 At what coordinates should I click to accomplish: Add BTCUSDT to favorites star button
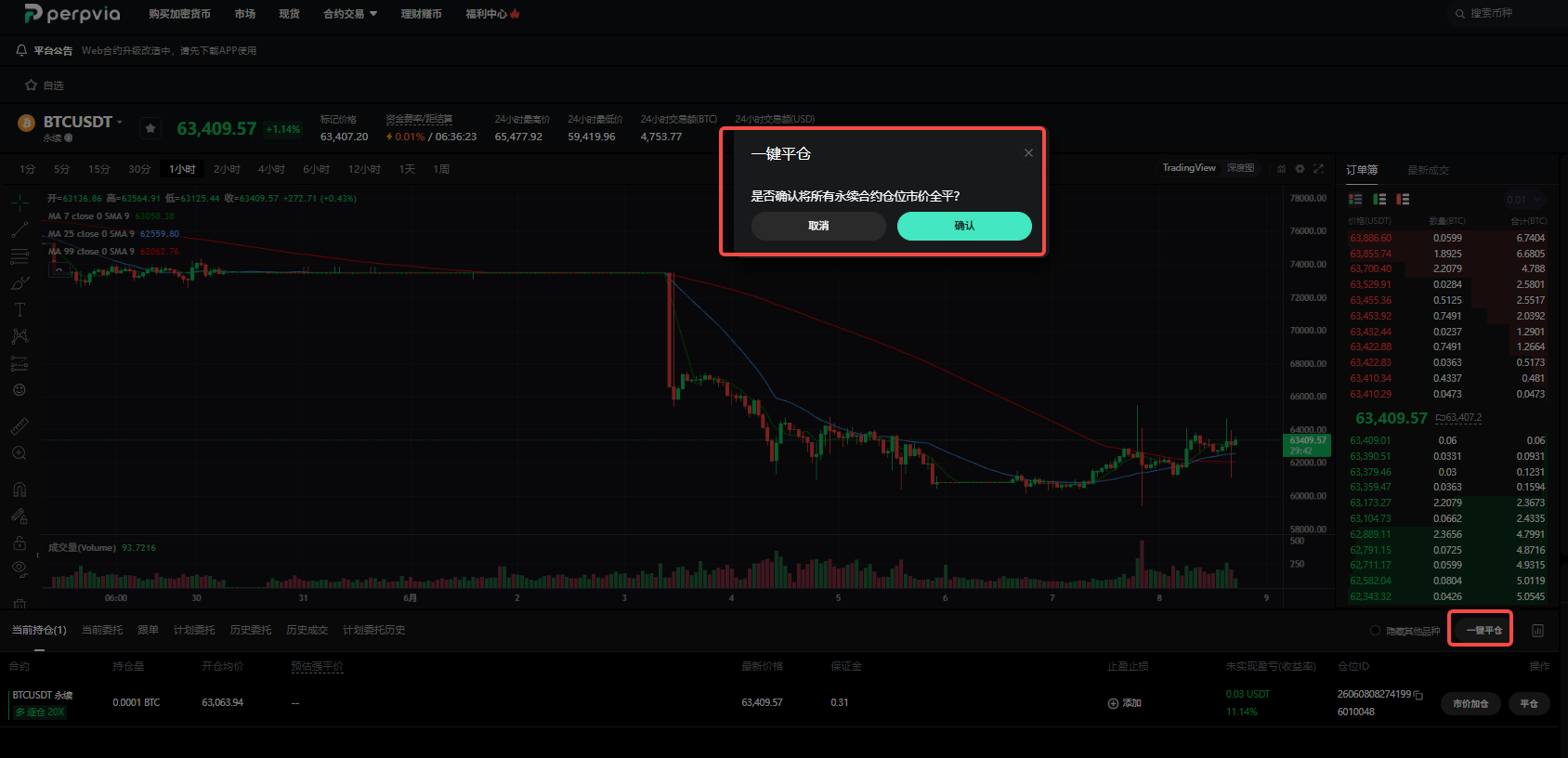pos(150,128)
